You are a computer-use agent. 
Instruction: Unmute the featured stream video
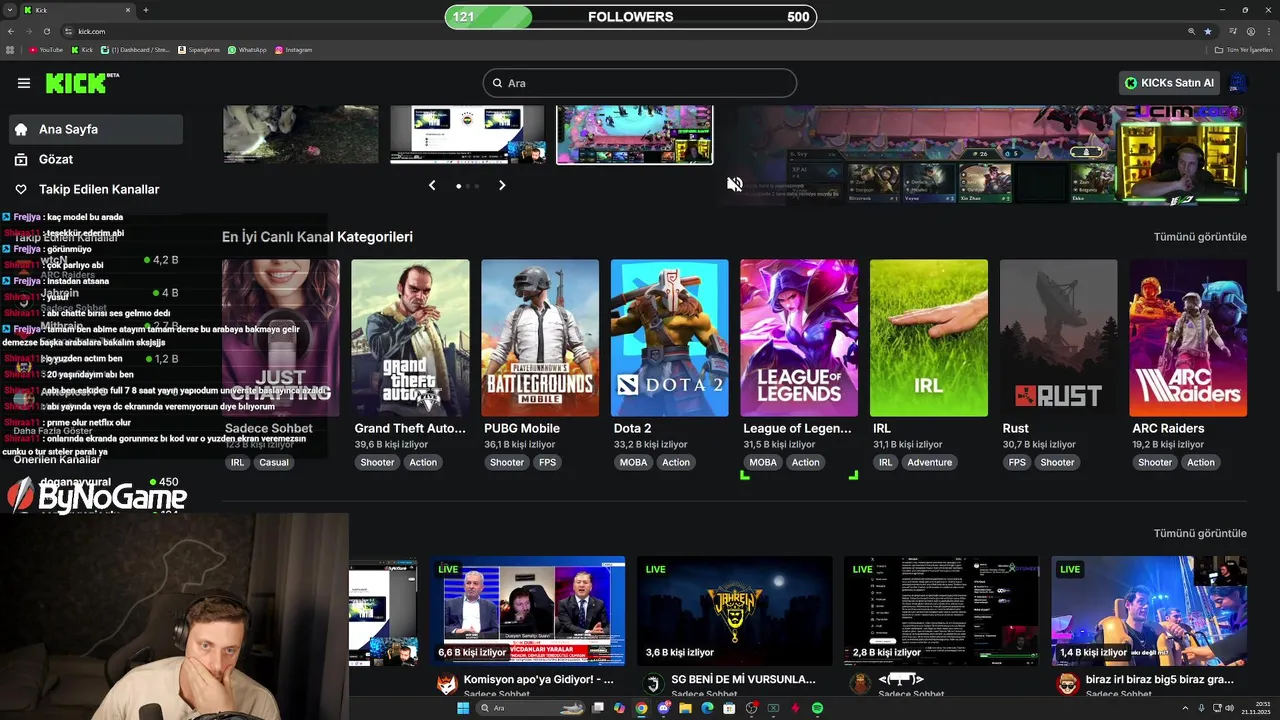(x=735, y=184)
